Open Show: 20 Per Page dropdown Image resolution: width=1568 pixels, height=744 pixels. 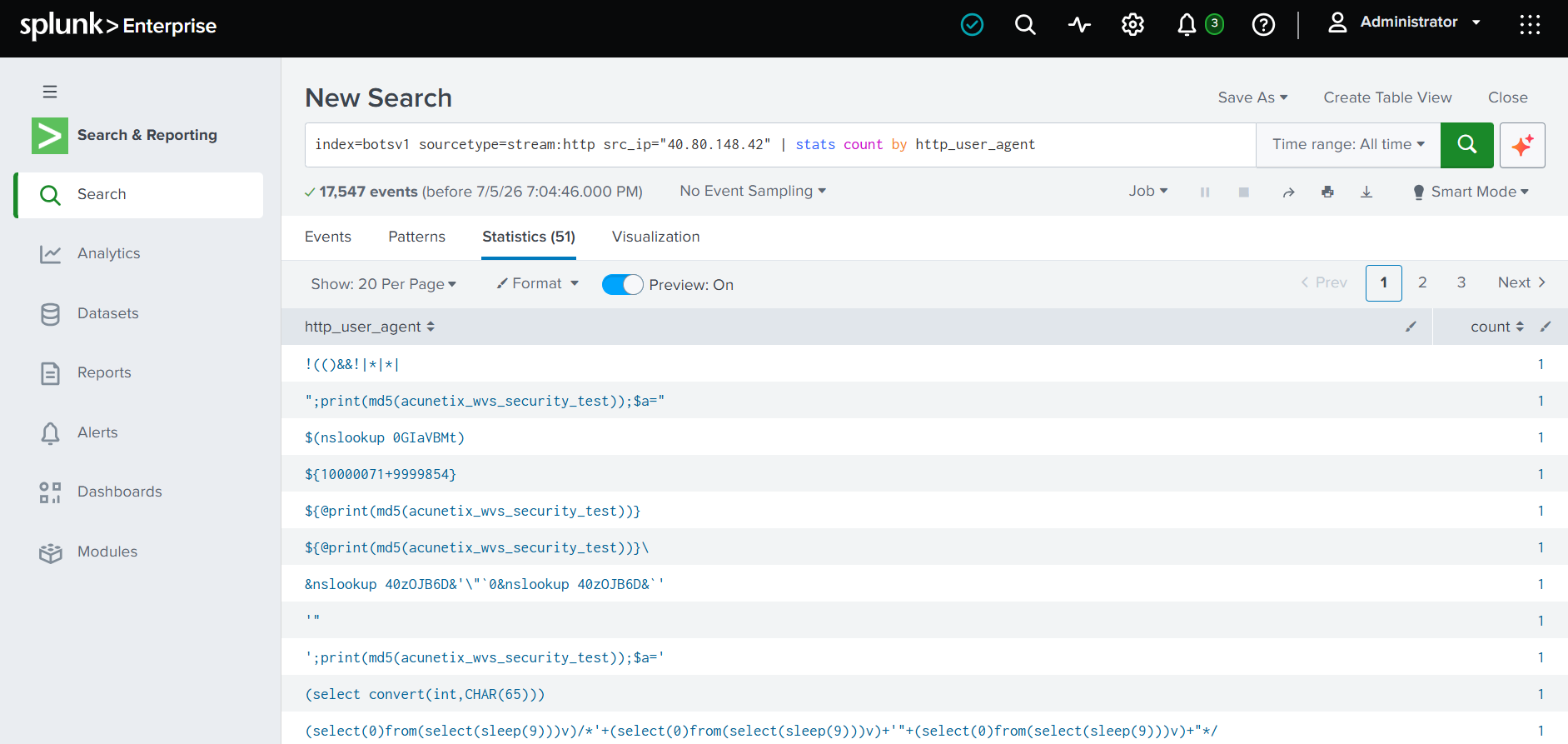[x=384, y=284]
